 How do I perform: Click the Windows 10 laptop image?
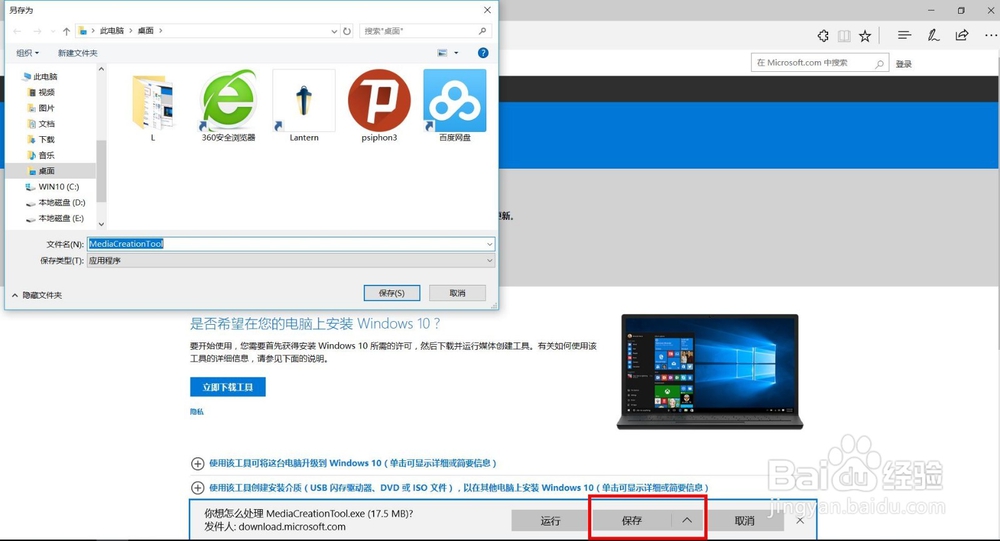(710, 371)
